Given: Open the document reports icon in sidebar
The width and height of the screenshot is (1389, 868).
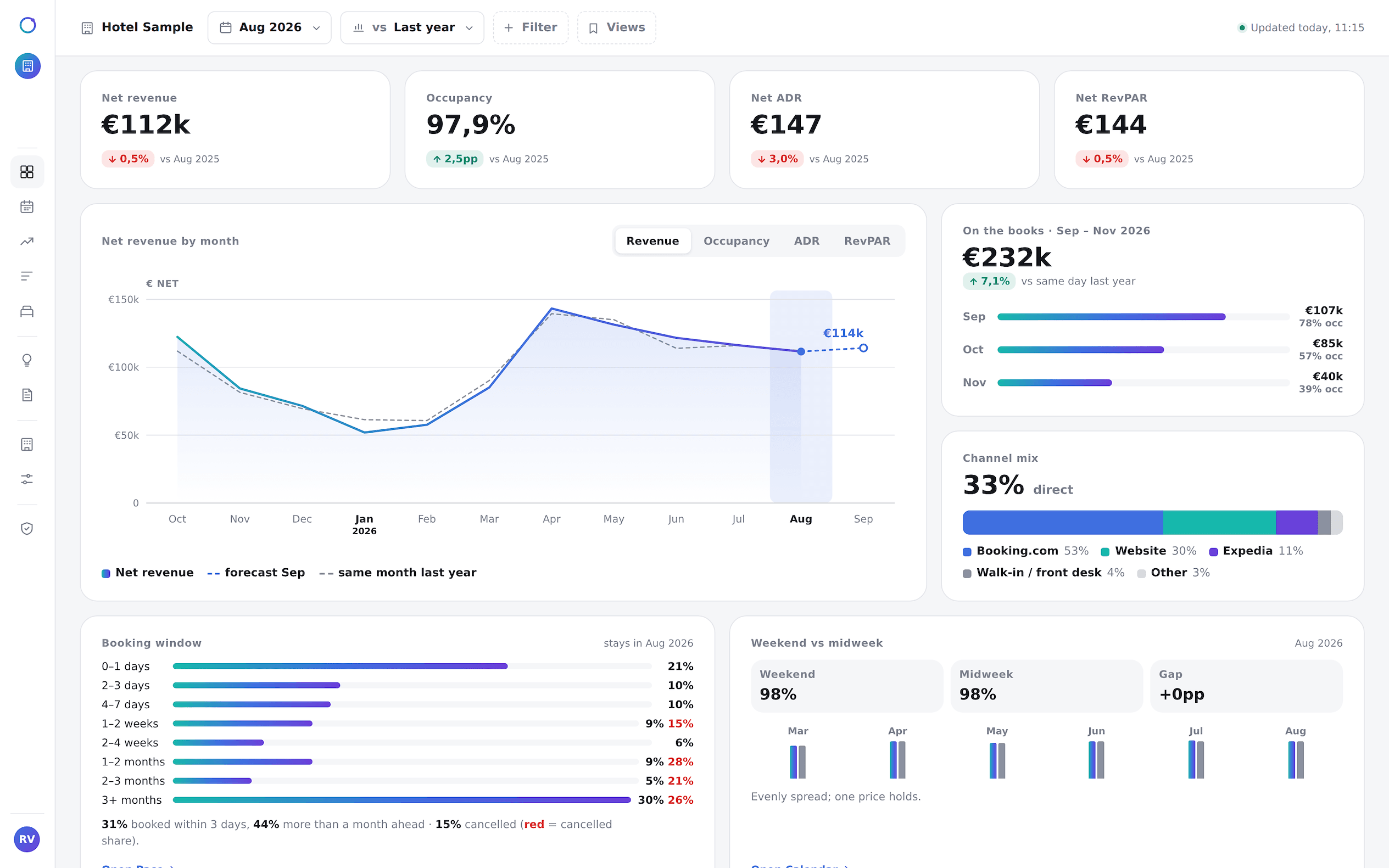Looking at the screenshot, I should tap(27, 395).
